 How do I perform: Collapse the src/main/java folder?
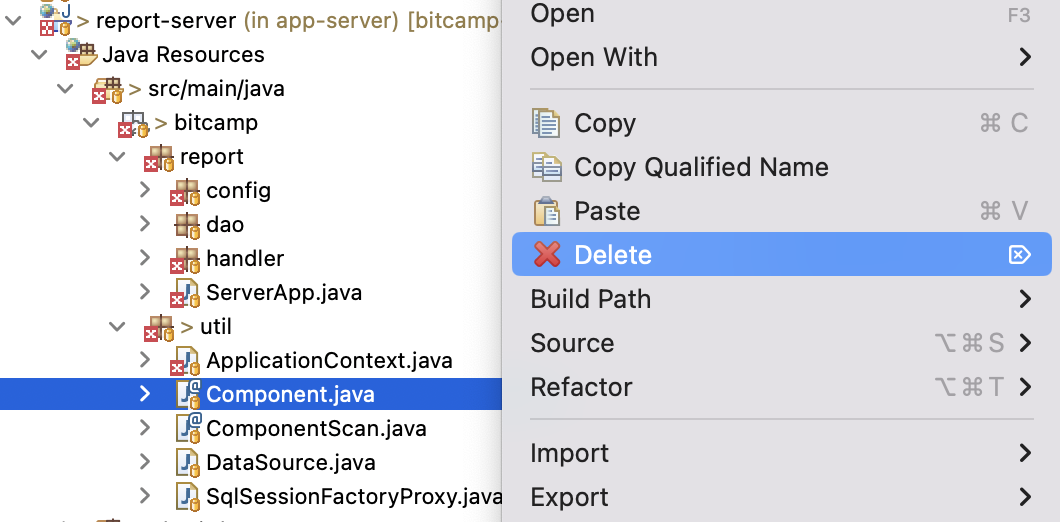point(65,89)
